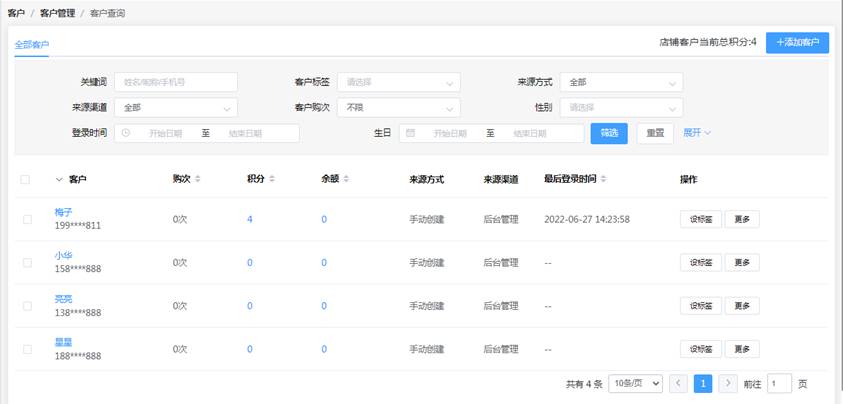The height and width of the screenshot is (404, 843).
Task: Toggle select-all checkbox in table header
Action: tap(25, 180)
